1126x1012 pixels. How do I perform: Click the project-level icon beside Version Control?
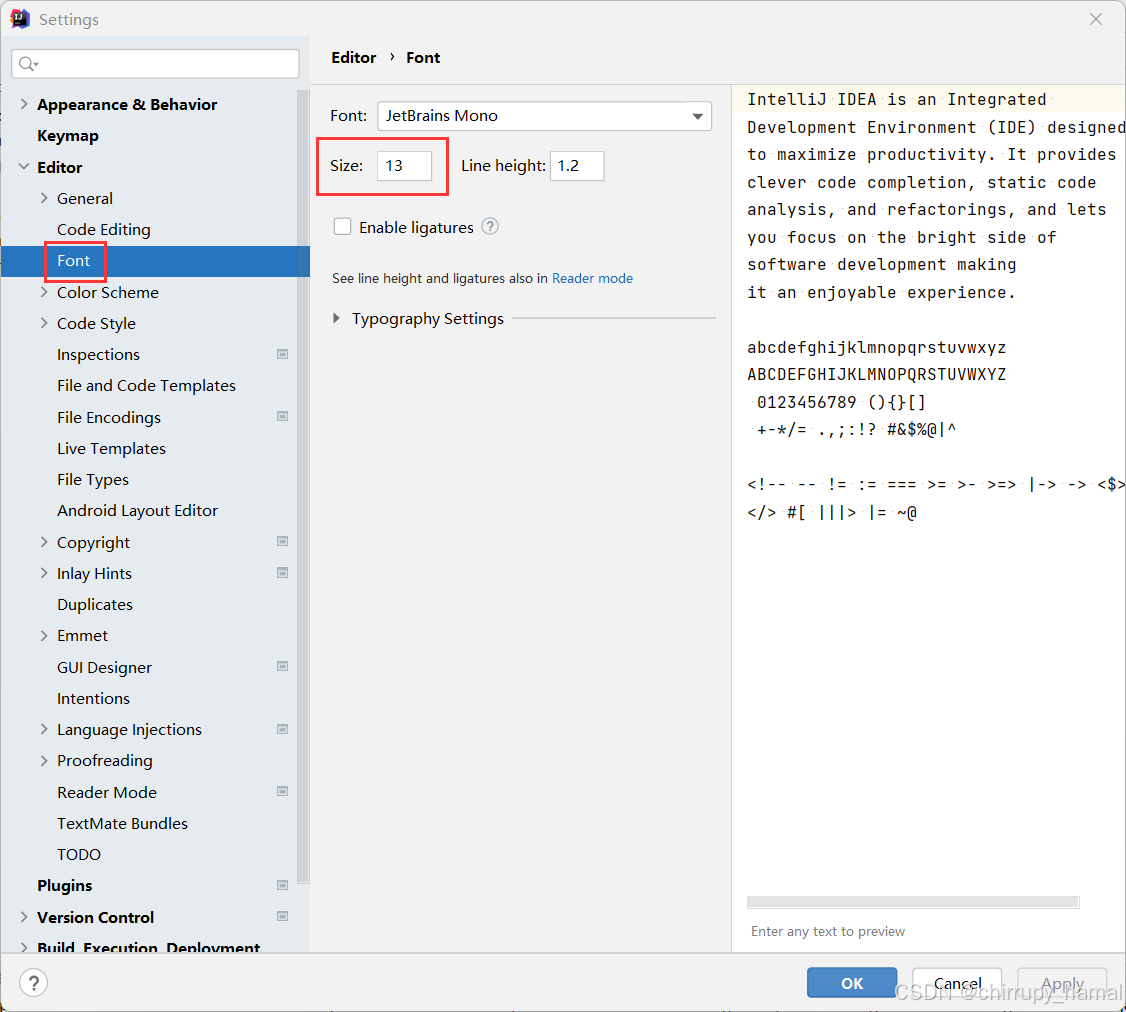(282, 916)
